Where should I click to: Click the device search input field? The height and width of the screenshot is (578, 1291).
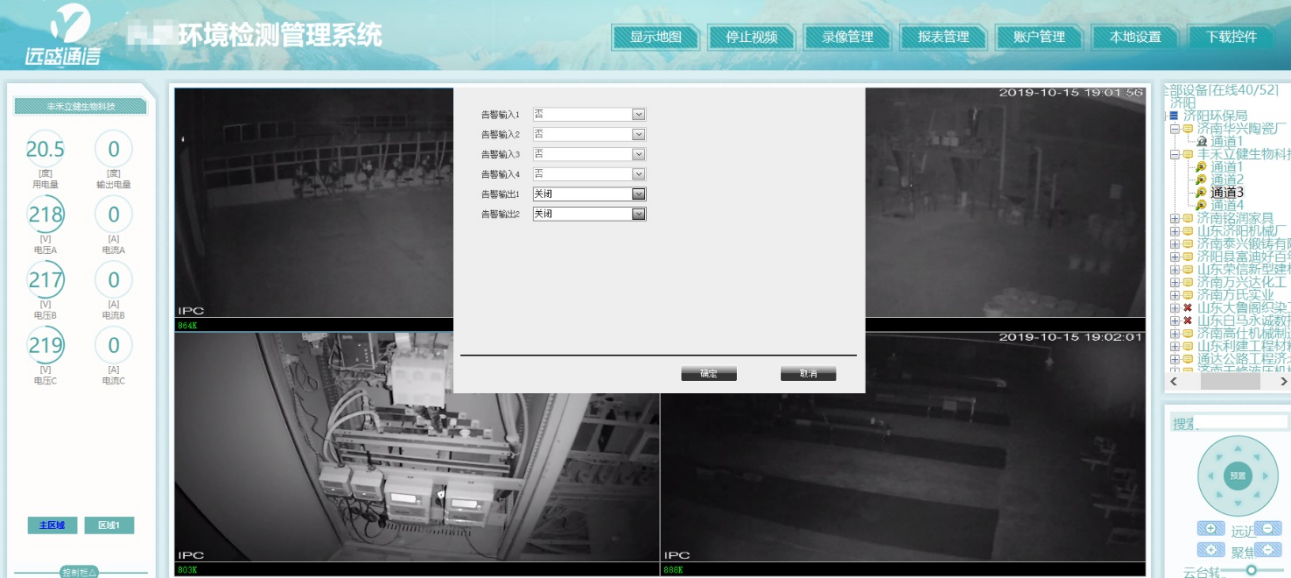1242,423
